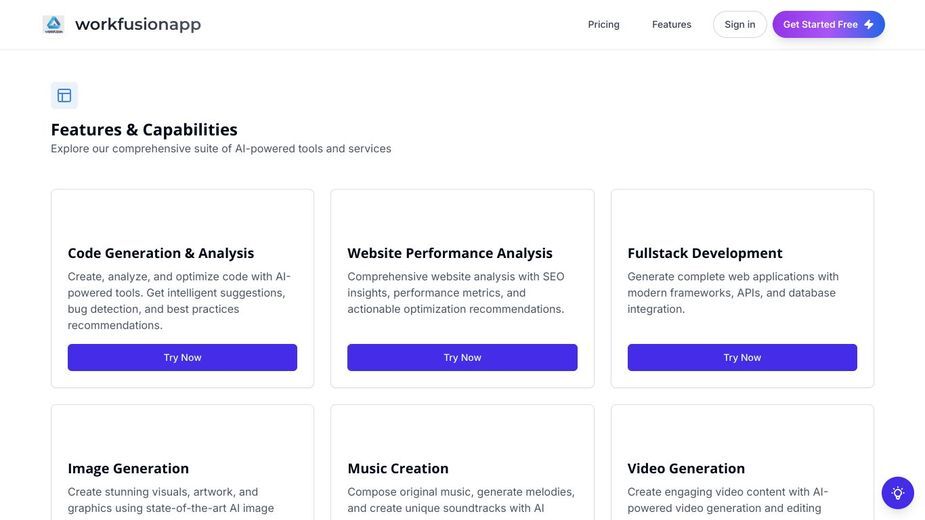This screenshot has height=520, width=925.
Task: Click the lightbulb floating button
Action: 897,493
